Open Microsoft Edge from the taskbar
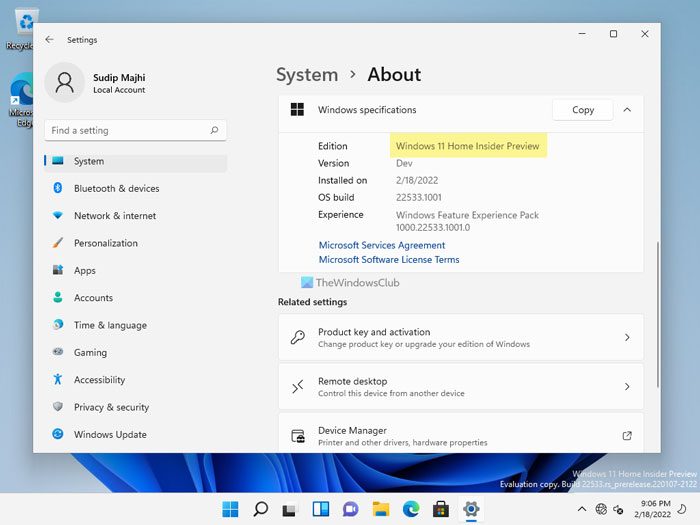700x525 pixels. (410, 509)
